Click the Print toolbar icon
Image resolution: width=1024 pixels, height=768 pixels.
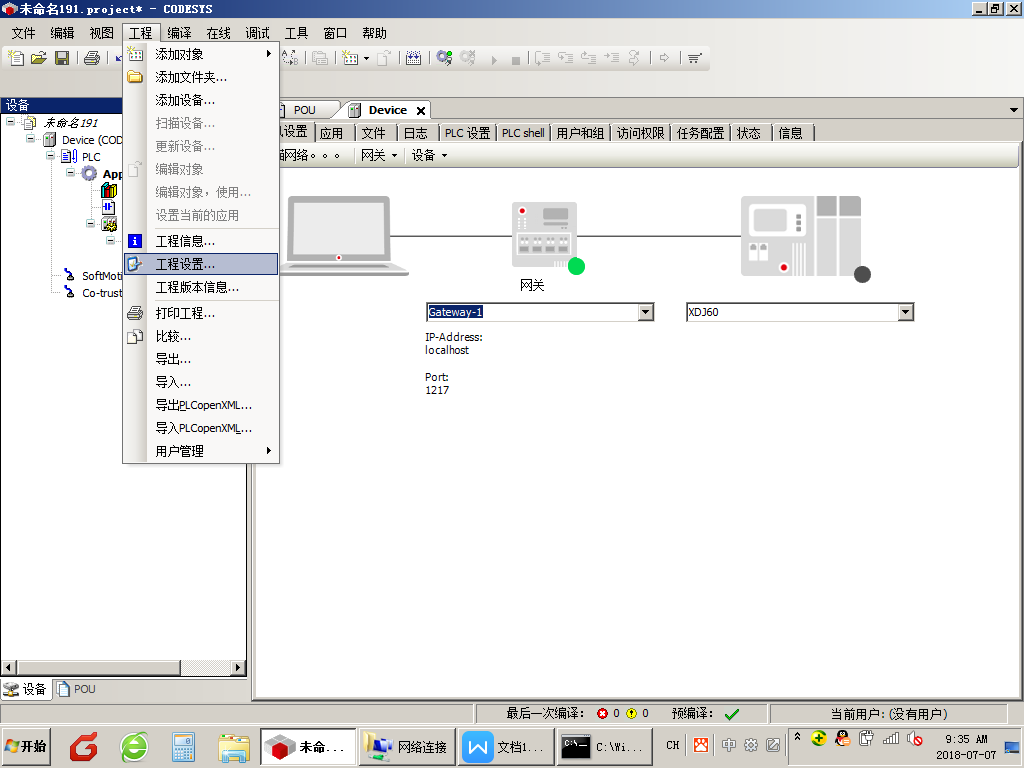(x=92, y=58)
